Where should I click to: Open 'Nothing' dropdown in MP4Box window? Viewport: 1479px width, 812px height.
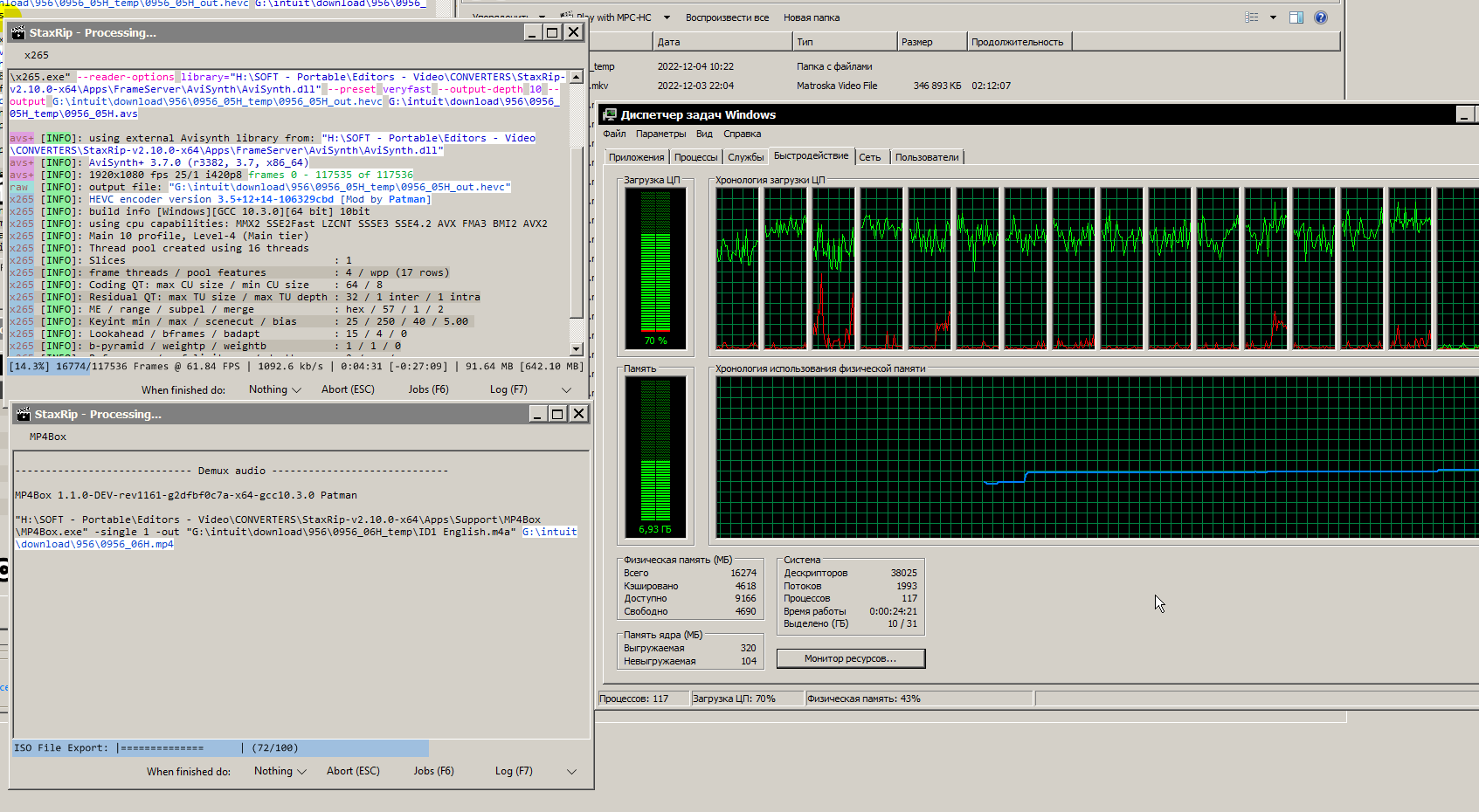[280, 771]
